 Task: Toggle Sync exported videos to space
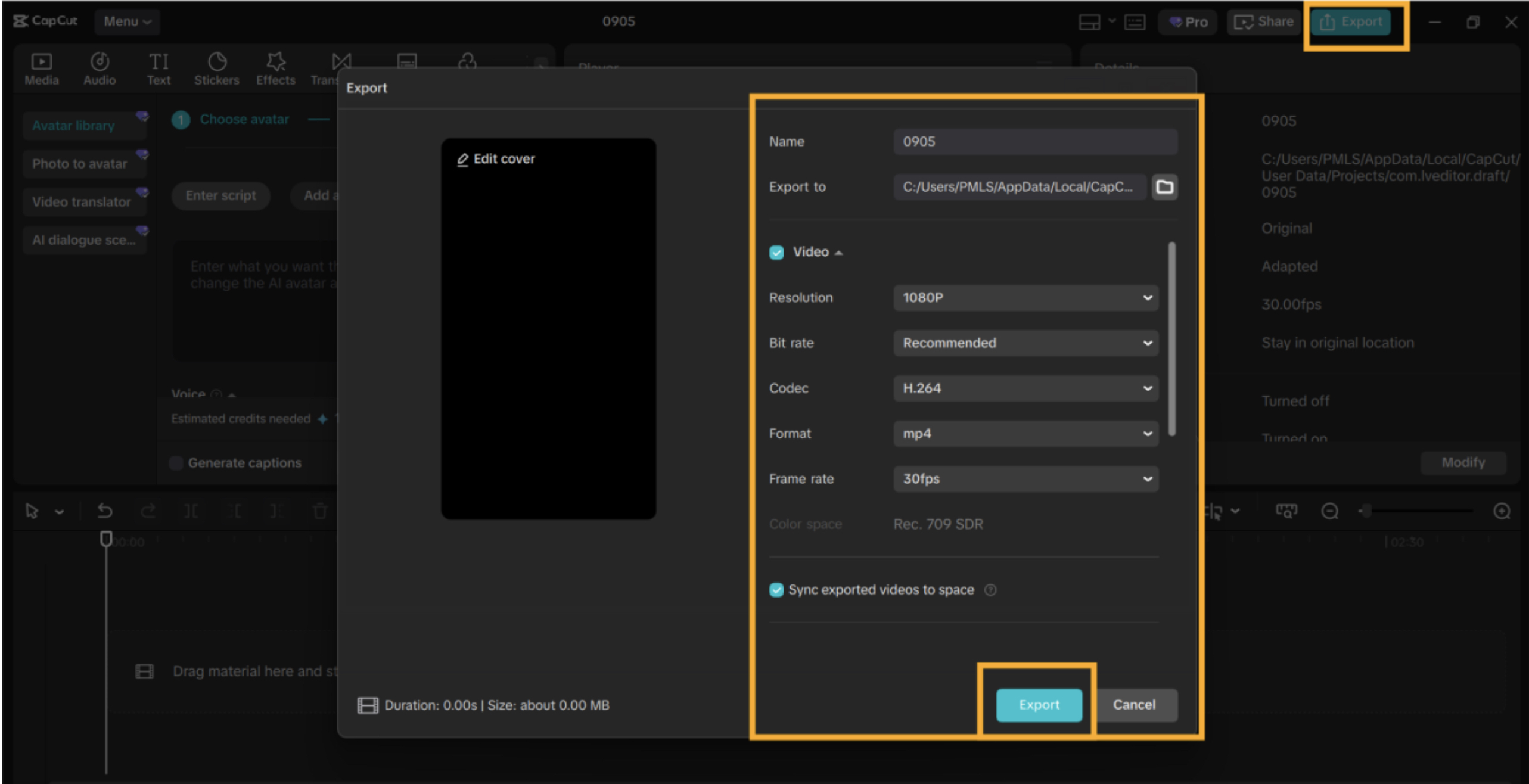click(776, 590)
